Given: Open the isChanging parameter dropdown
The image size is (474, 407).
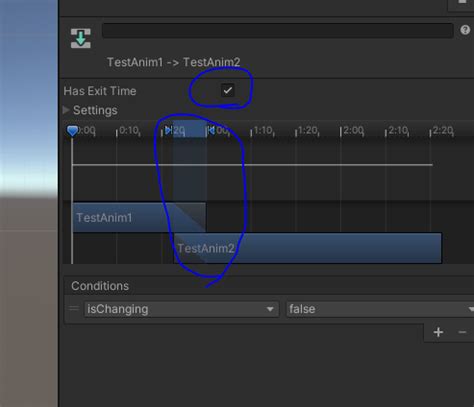Looking at the screenshot, I should point(181,309).
